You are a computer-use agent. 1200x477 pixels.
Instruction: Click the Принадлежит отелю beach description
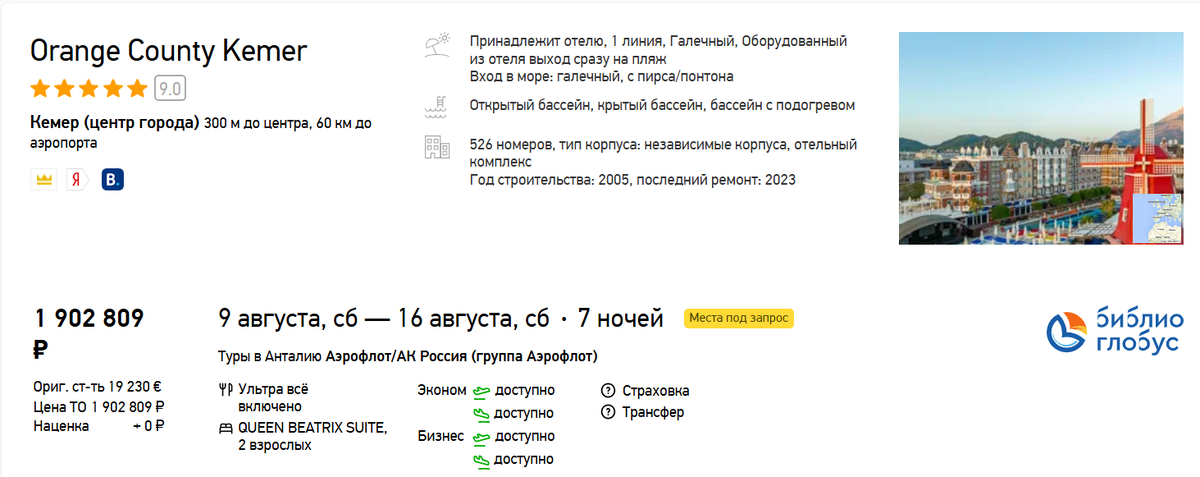[x=659, y=50]
